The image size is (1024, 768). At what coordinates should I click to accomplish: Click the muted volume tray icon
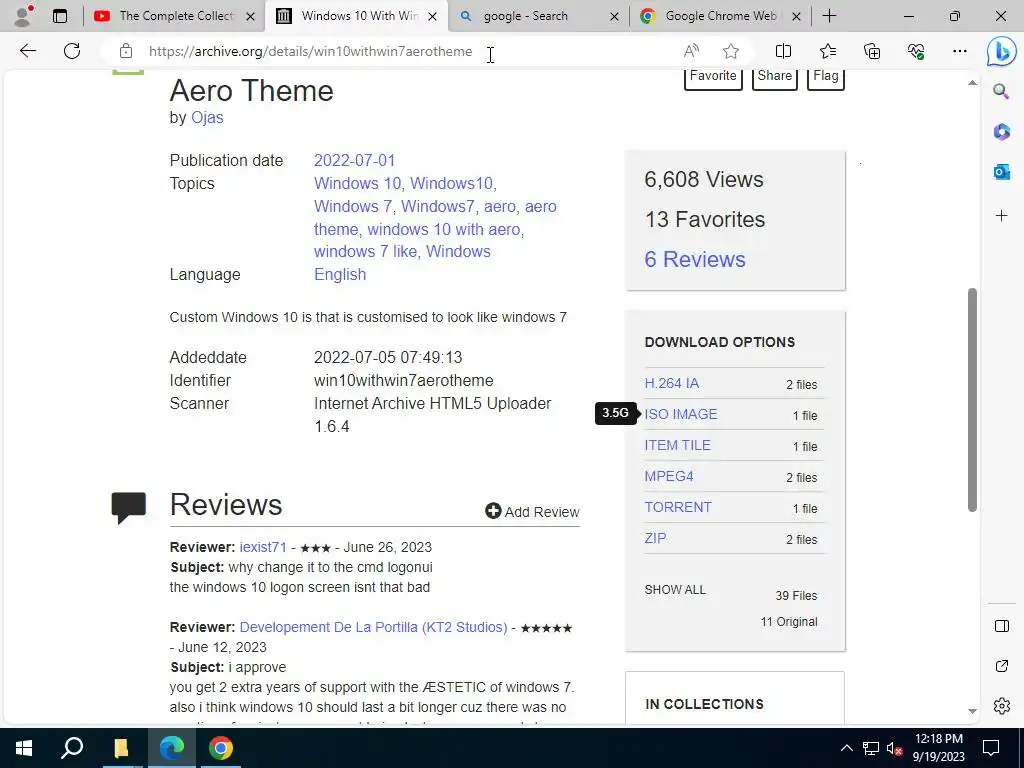895,748
